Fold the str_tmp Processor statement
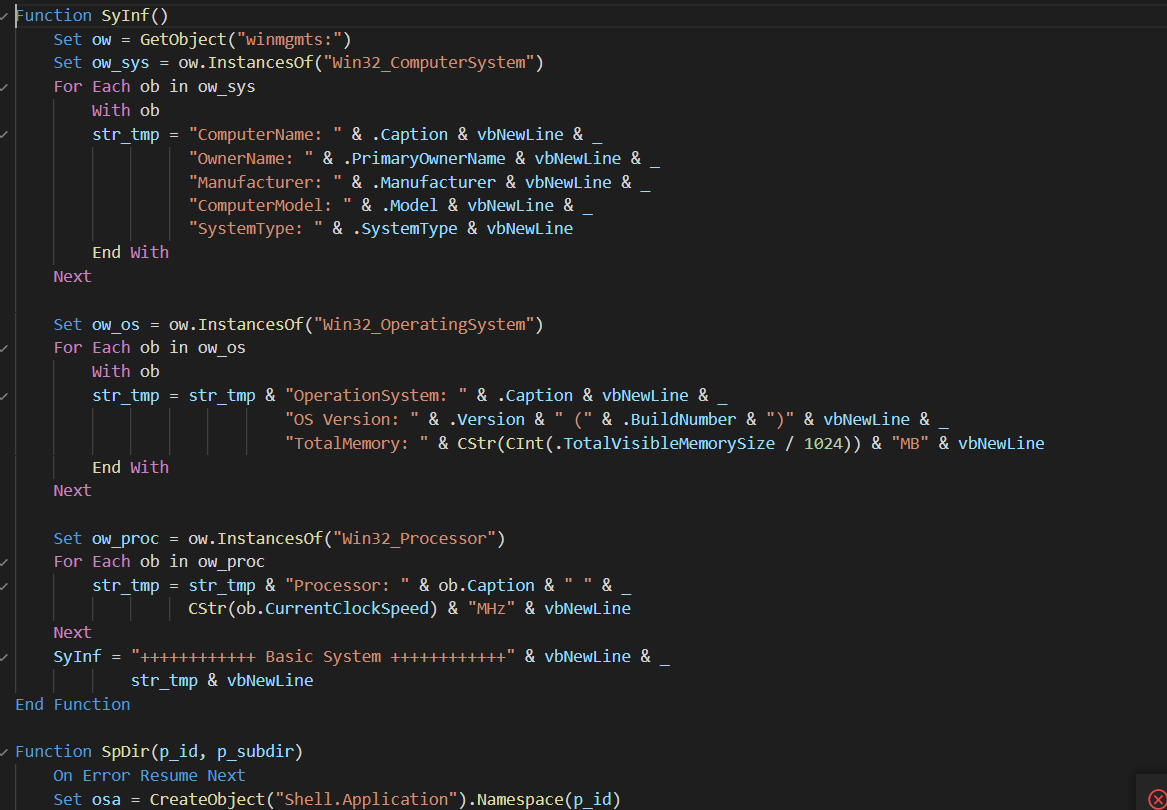 tap(4, 586)
